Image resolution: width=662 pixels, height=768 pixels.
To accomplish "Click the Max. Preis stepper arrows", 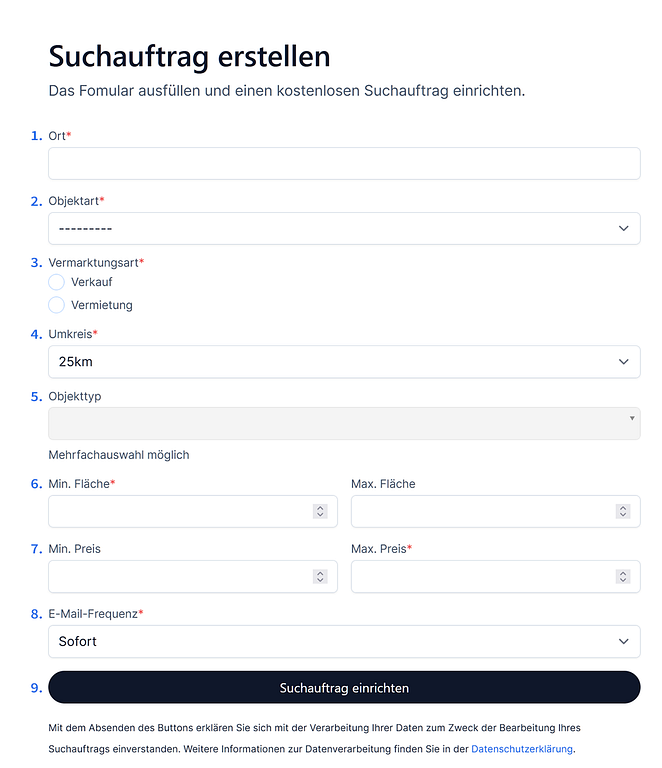I will (x=623, y=576).
